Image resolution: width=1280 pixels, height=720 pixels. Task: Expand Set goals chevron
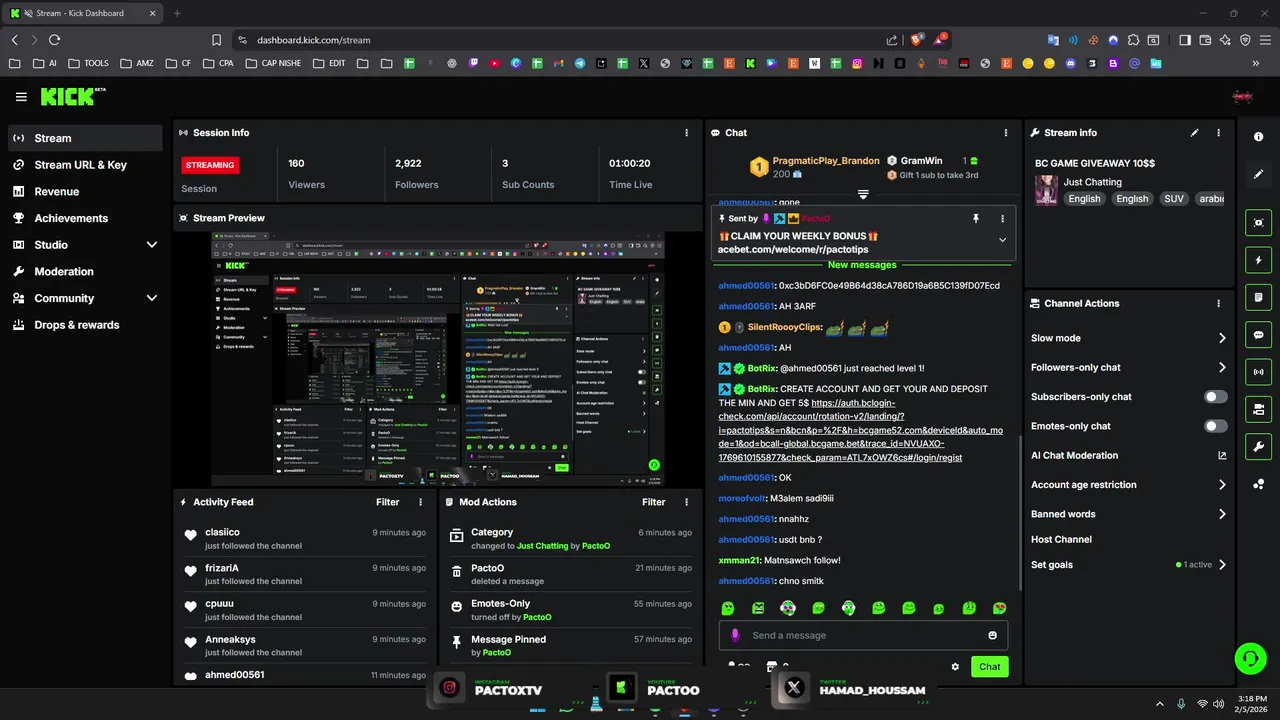[x=1222, y=565]
